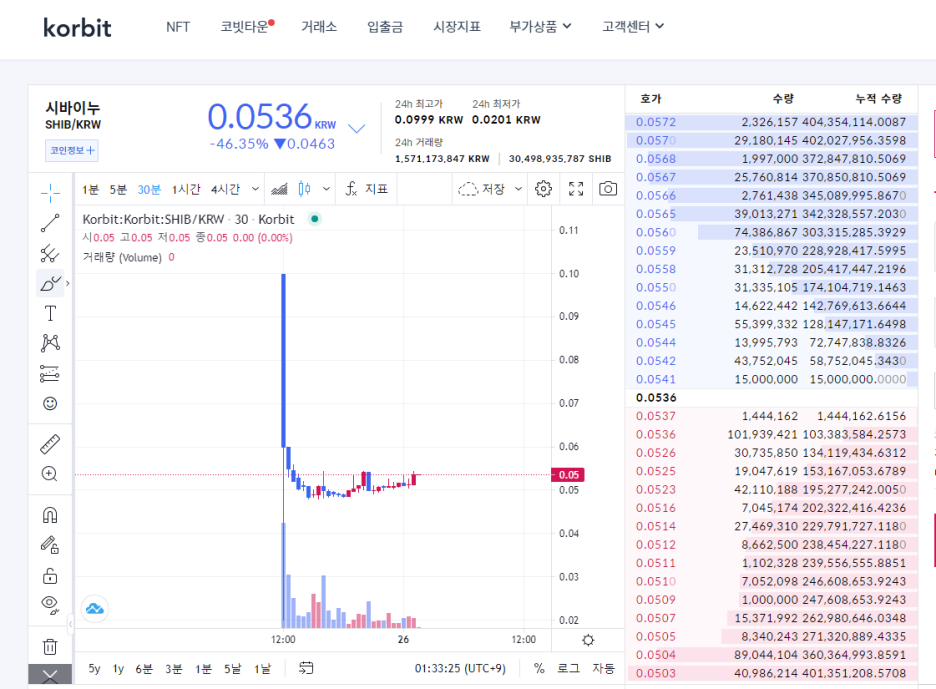
Task: Open chart settings gear icon
Action: (x=543, y=189)
